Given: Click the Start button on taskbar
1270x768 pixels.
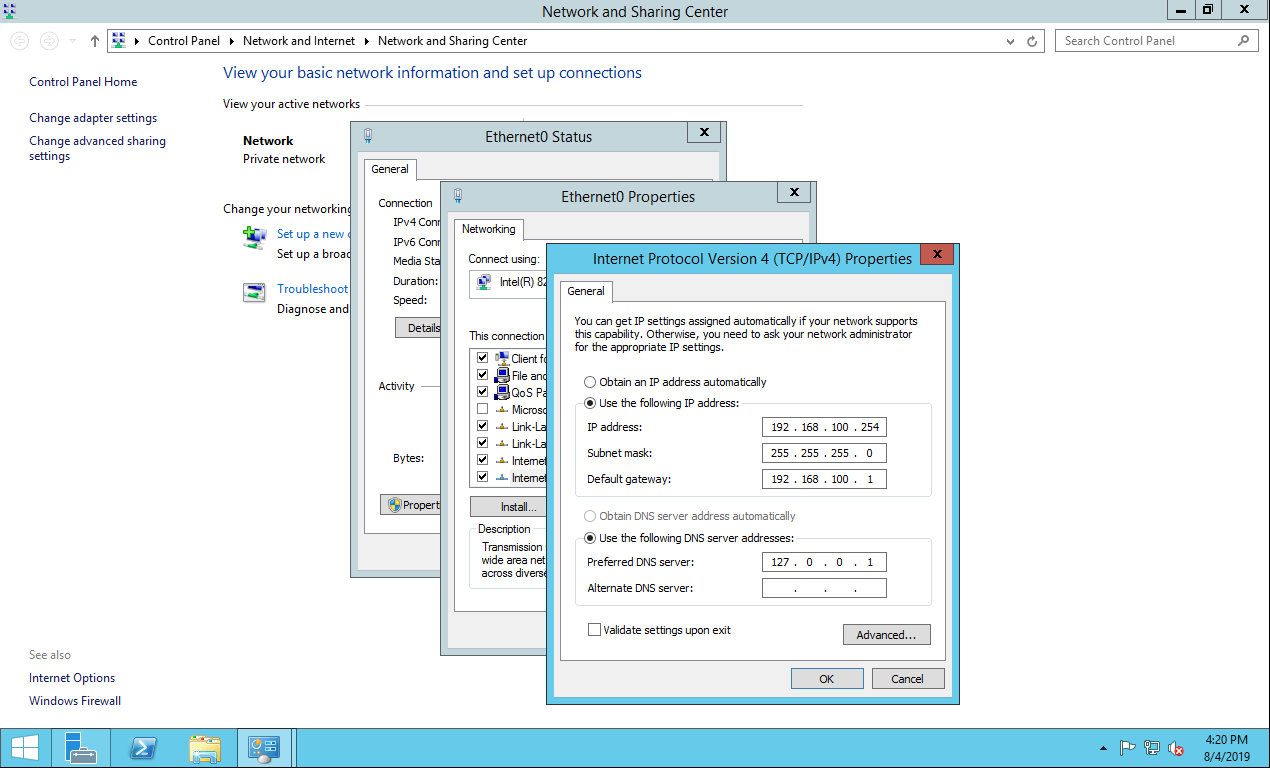Looking at the screenshot, I should [x=24, y=748].
